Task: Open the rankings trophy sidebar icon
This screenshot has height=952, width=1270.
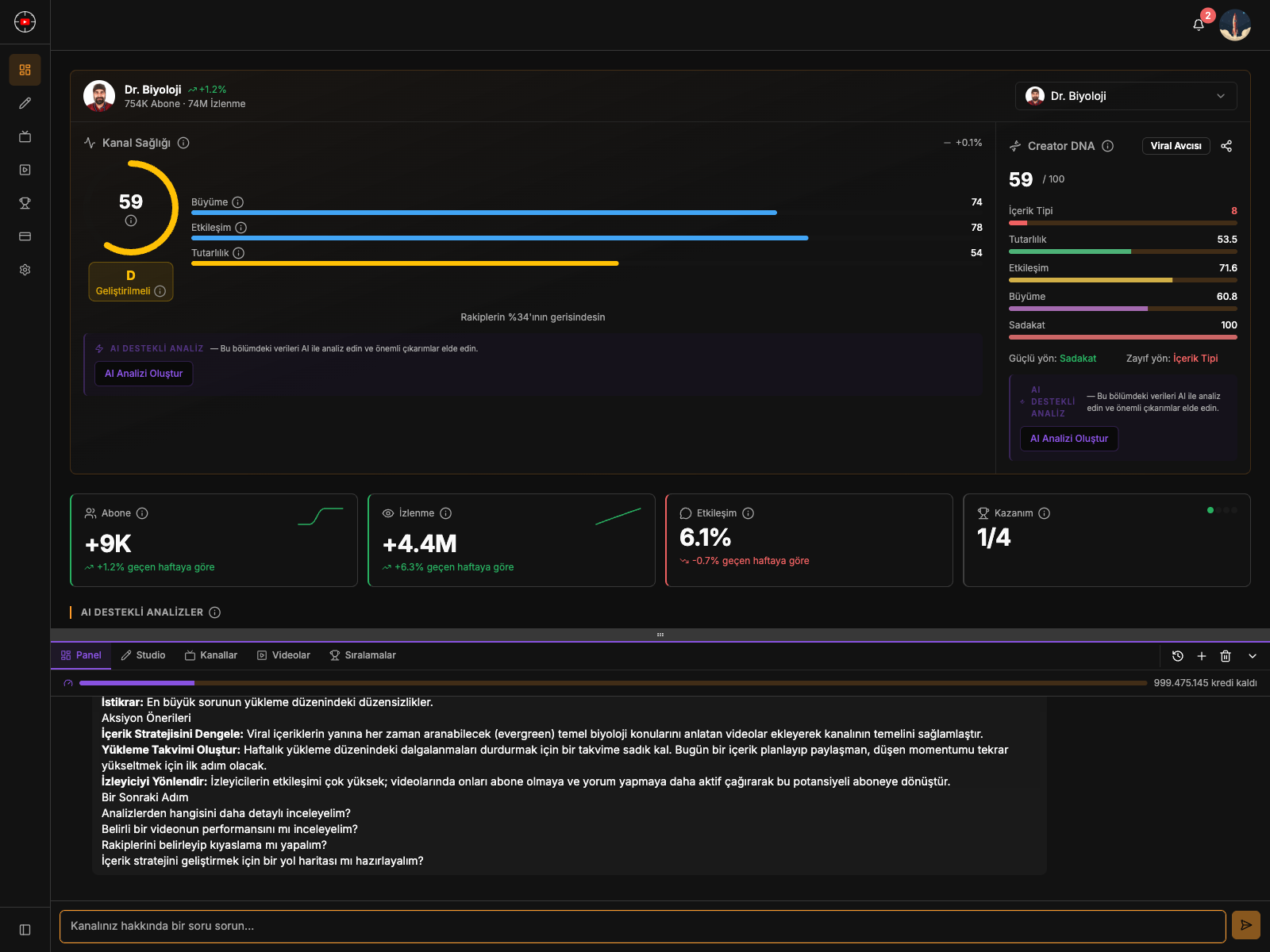Action: click(x=25, y=203)
